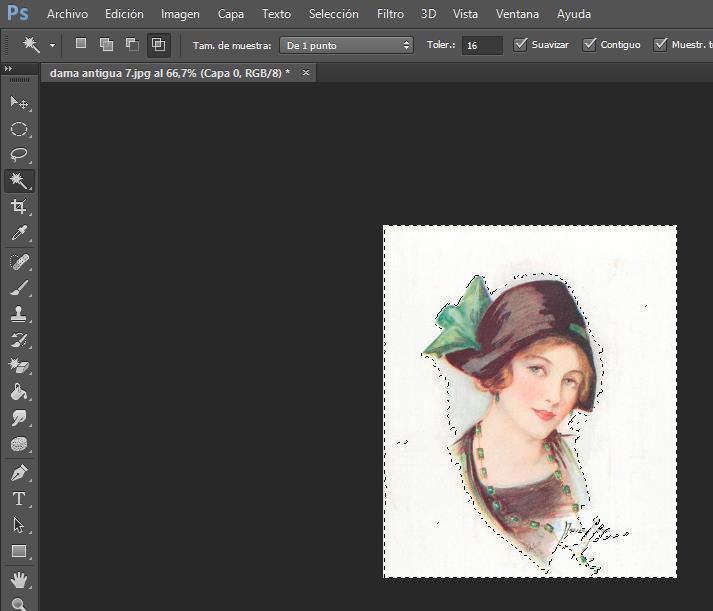
Task: Open the Tam. de muestra dropdown
Action: 346,45
